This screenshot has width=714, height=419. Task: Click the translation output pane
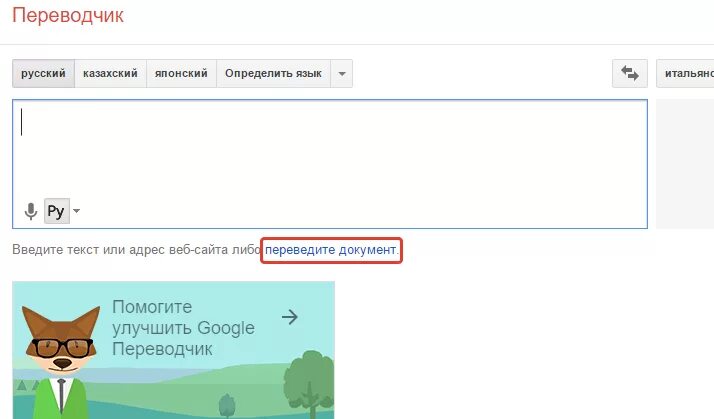click(685, 164)
